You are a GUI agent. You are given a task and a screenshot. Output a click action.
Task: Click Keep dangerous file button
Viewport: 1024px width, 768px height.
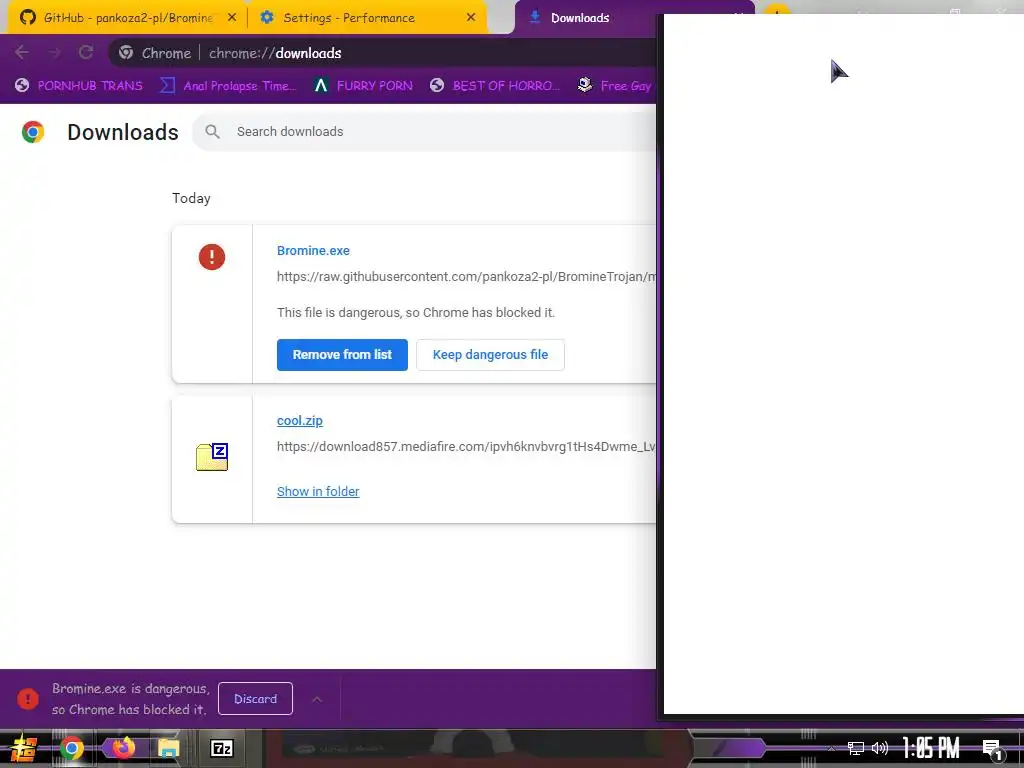(490, 355)
